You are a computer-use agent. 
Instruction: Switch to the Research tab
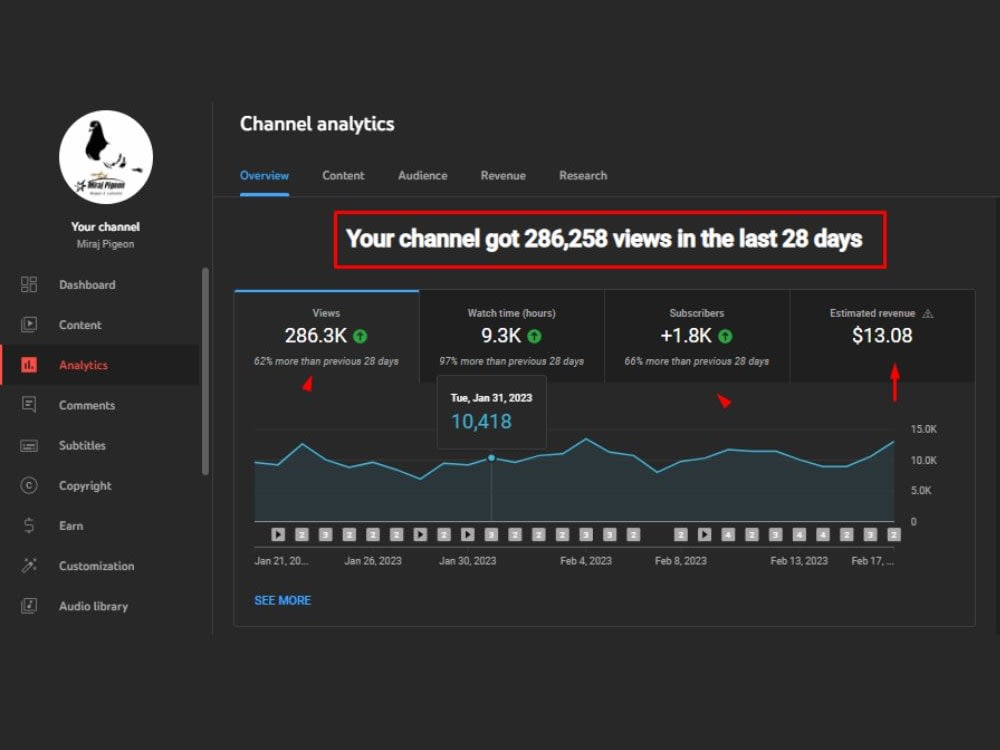coord(583,175)
